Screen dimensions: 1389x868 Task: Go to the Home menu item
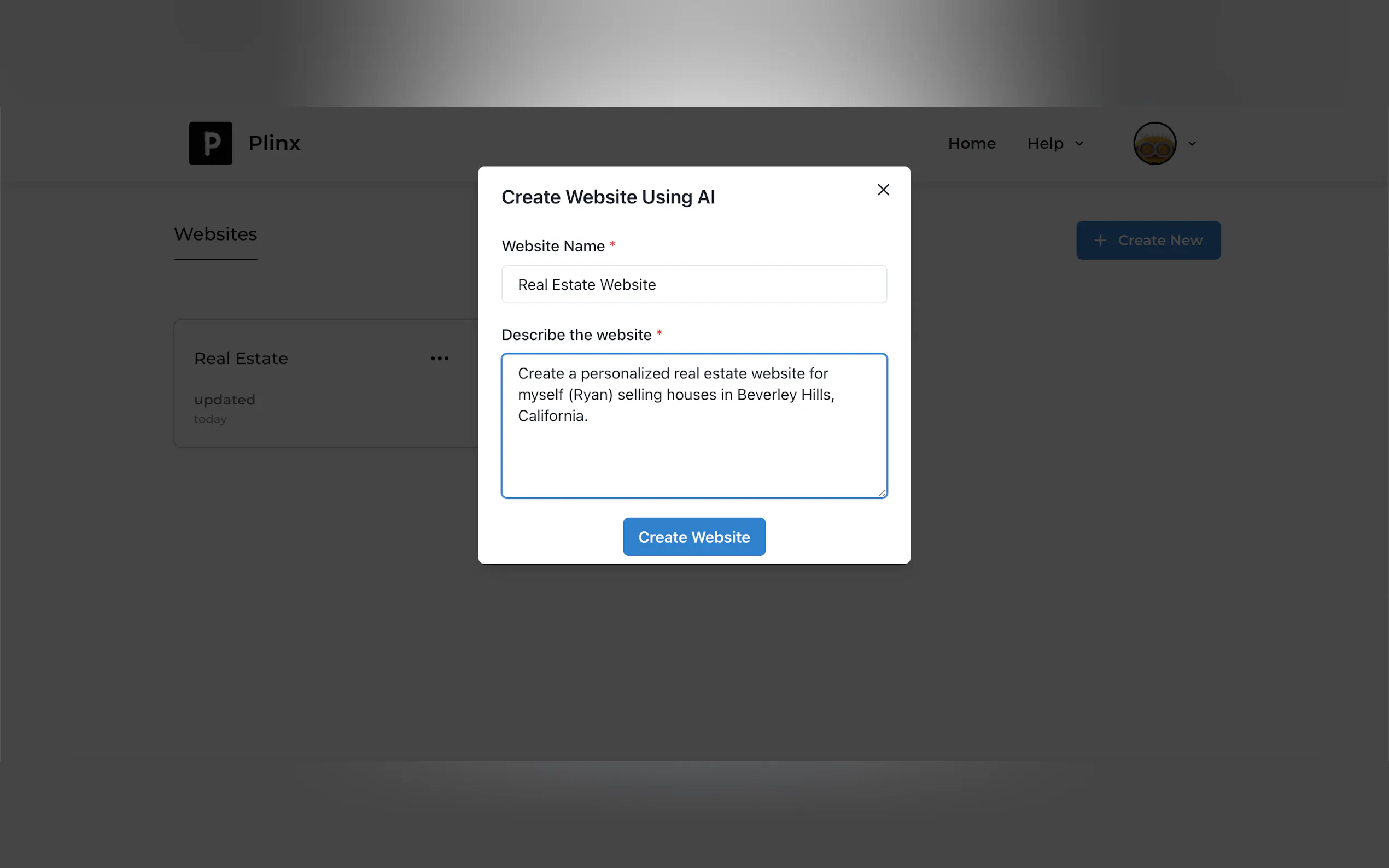pos(972,143)
